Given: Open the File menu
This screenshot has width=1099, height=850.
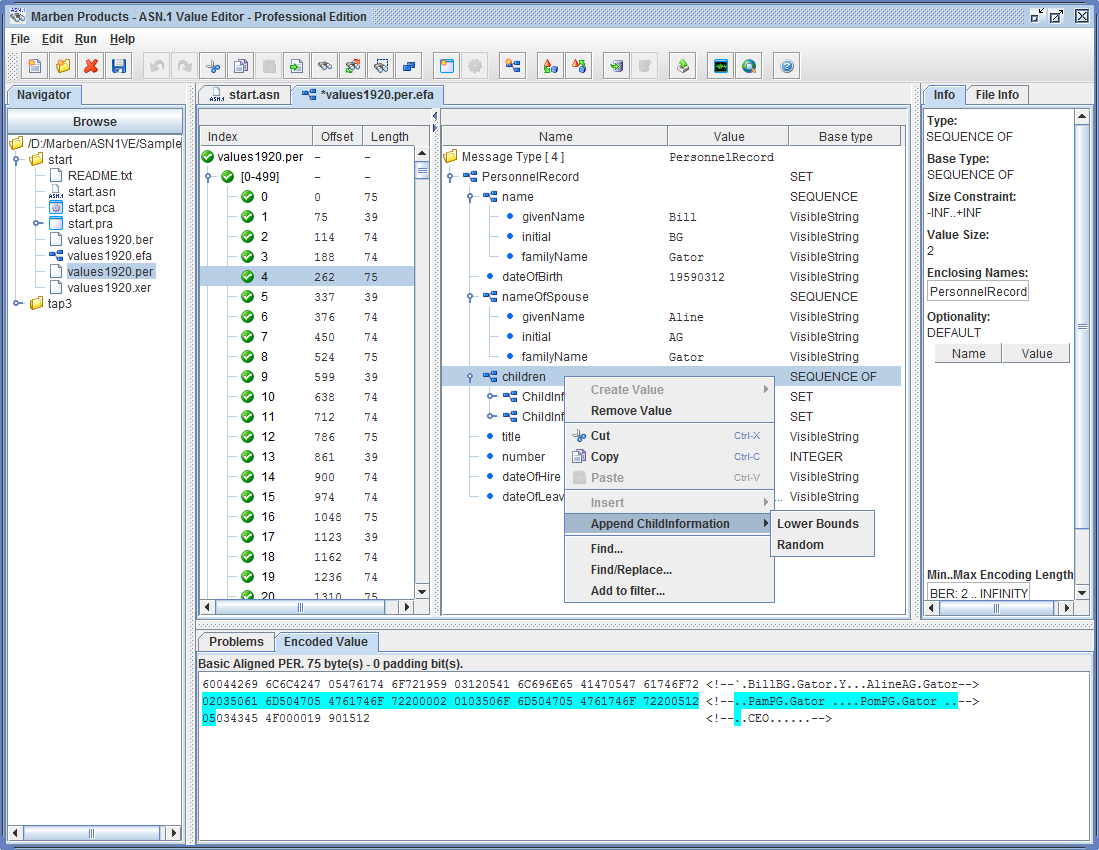Looking at the screenshot, I should pyautogui.click(x=20, y=39).
